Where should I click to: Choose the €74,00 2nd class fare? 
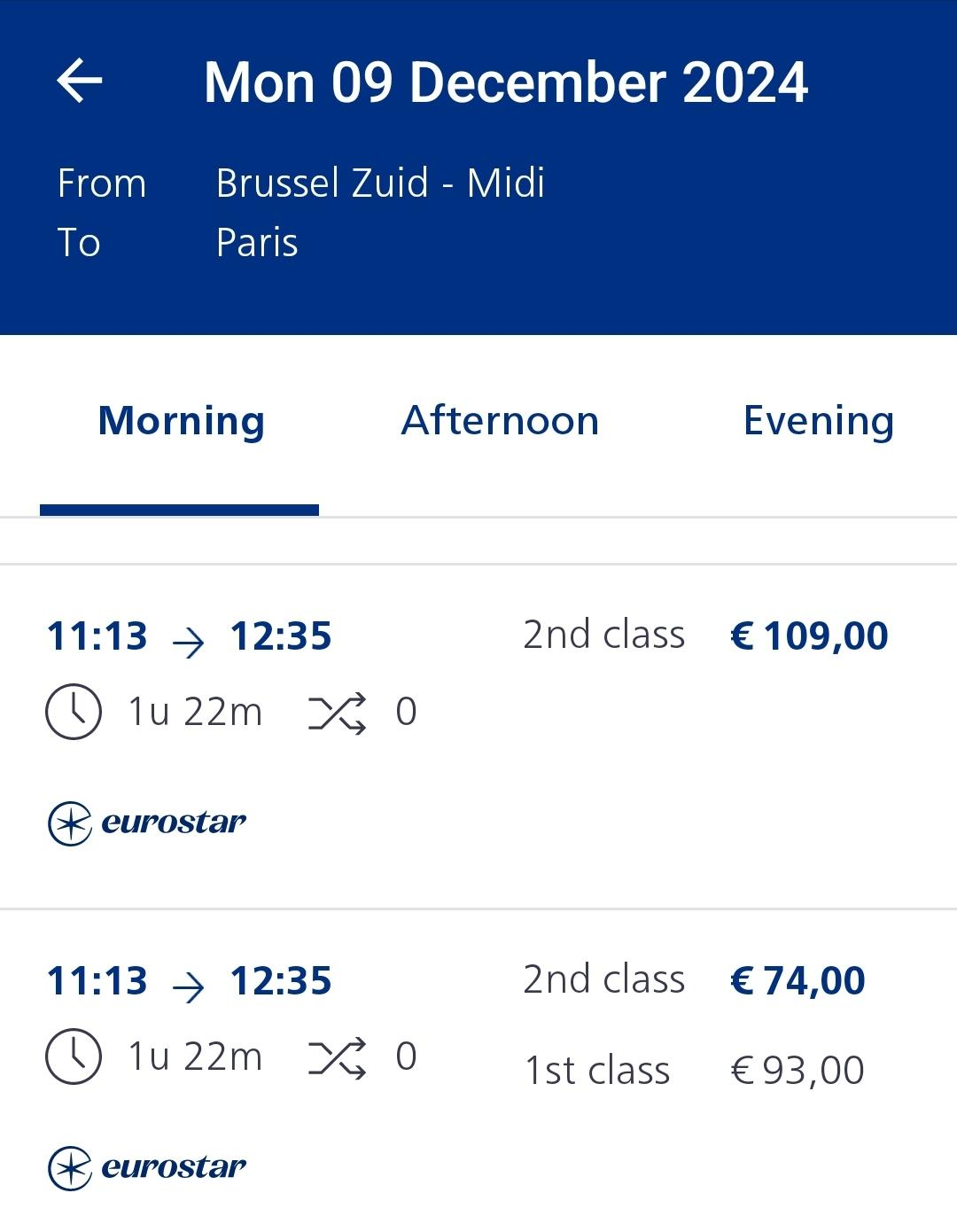coord(797,981)
